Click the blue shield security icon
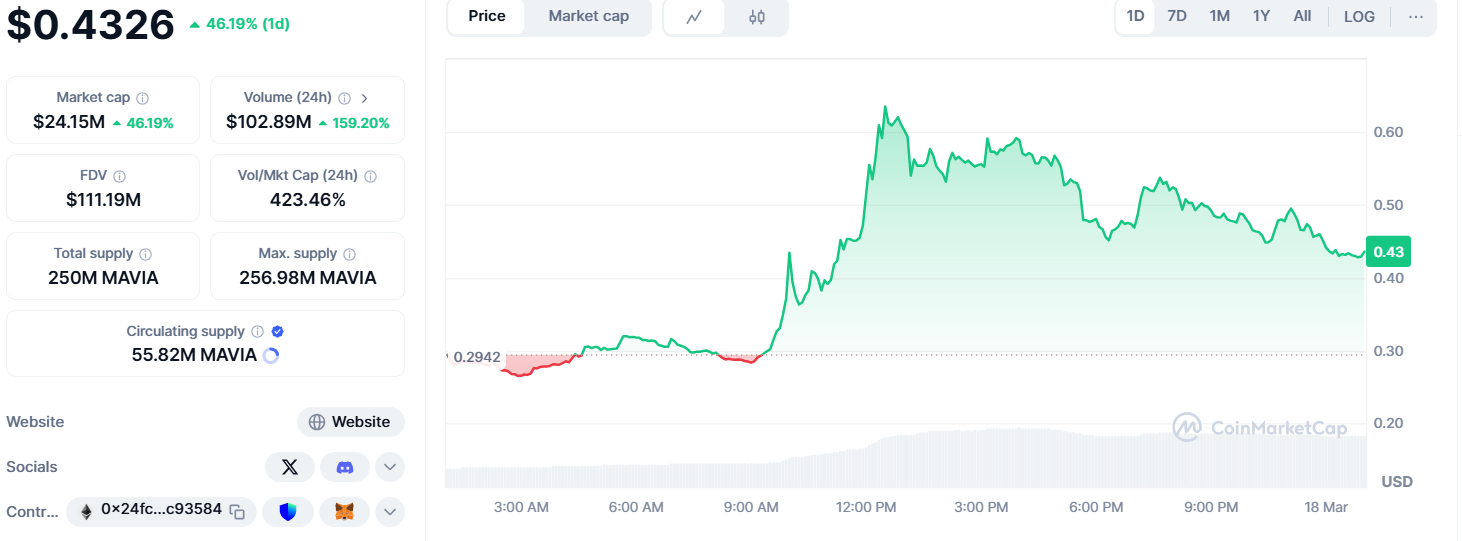This screenshot has height=541, width=1462. 289,512
